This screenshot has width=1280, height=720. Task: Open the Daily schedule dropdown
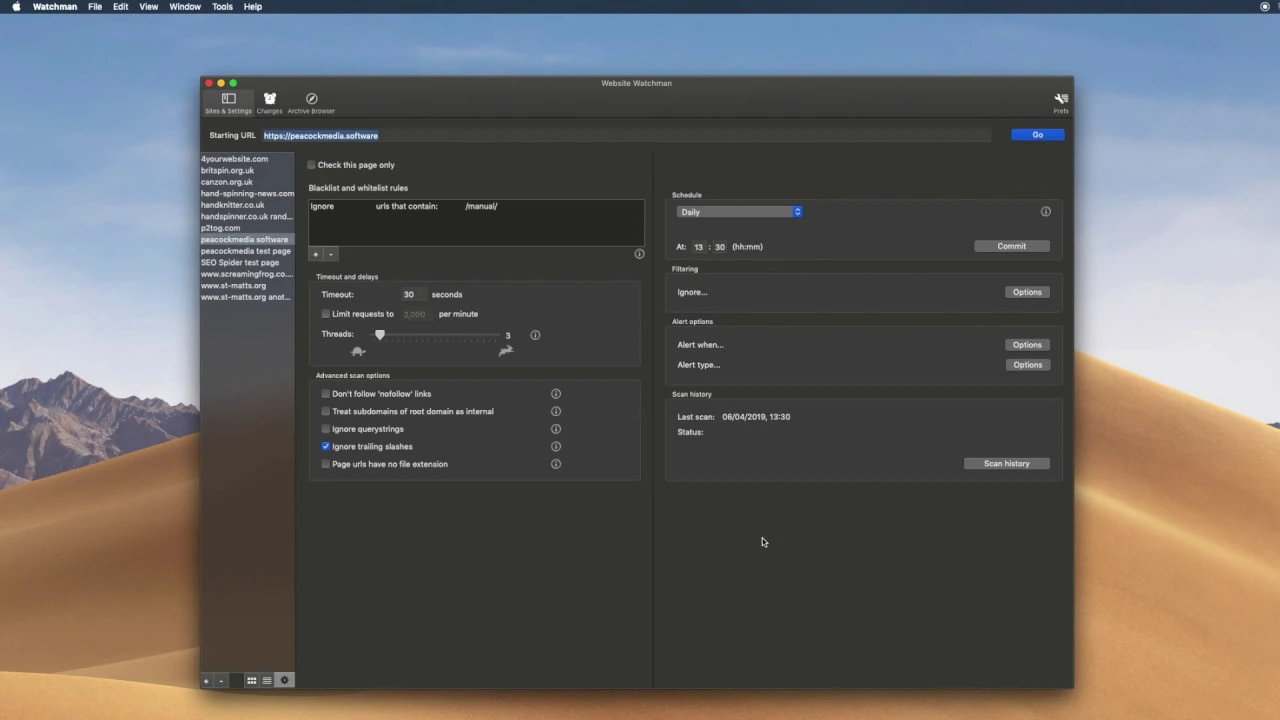(x=740, y=212)
